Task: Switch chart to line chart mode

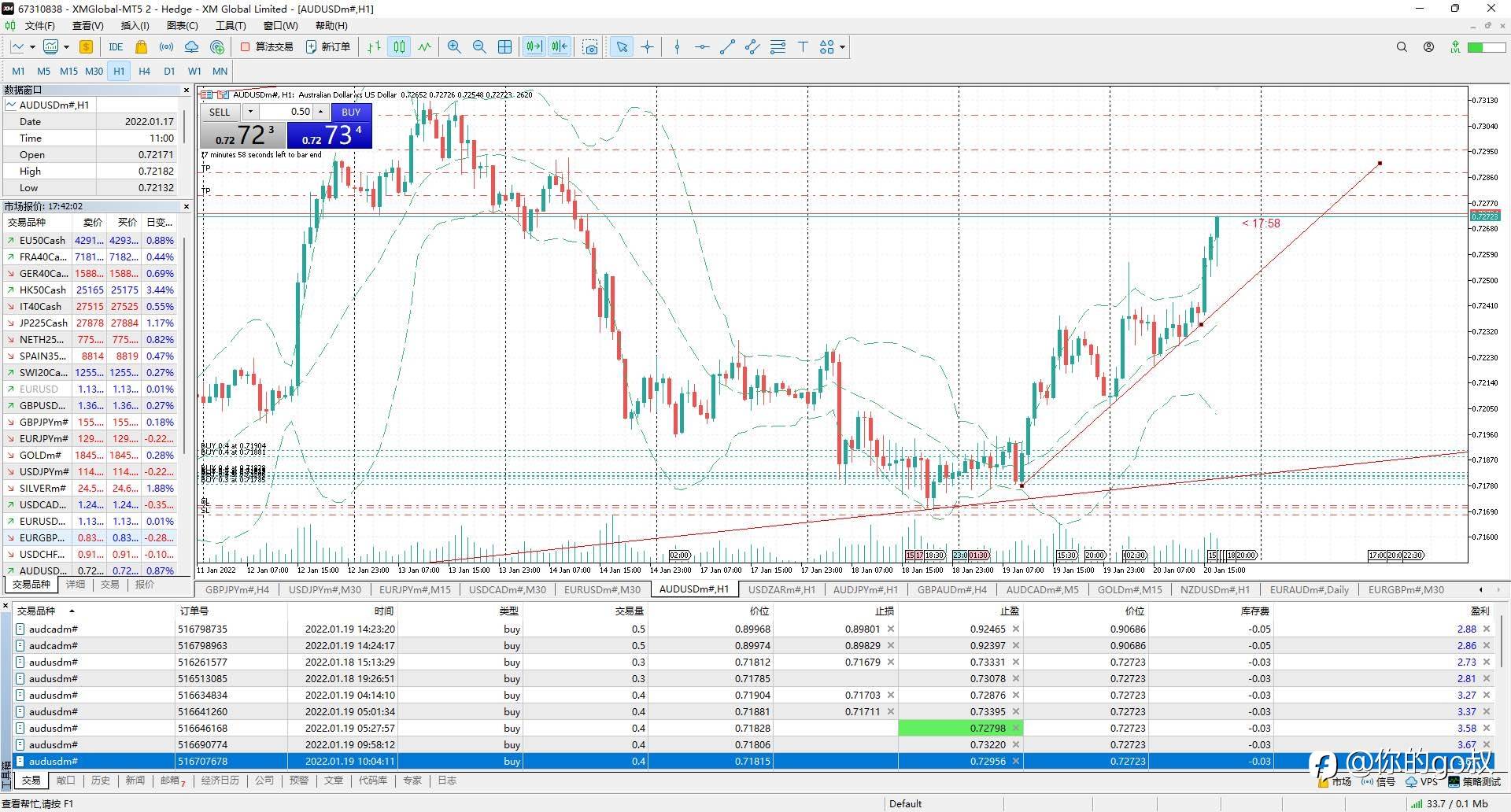Action: click(424, 47)
